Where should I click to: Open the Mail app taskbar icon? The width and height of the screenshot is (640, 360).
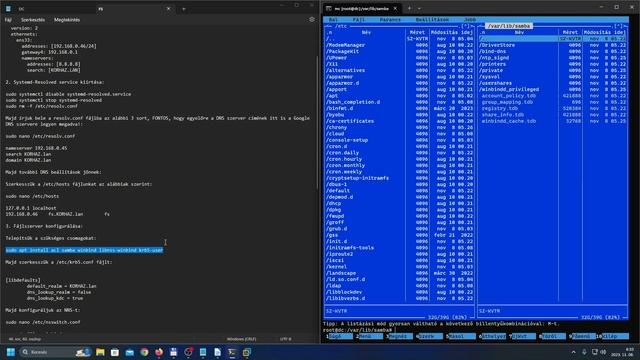[x=129, y=352]
